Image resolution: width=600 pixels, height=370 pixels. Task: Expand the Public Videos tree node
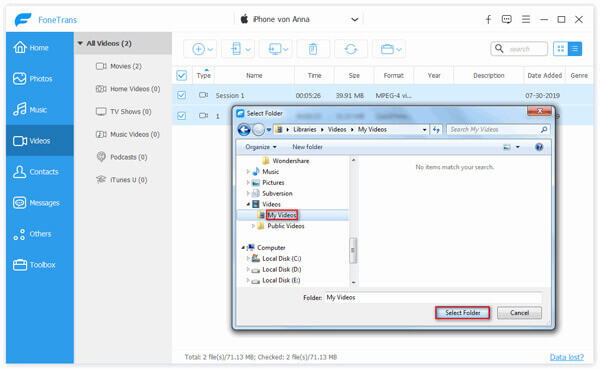(253, 226)
